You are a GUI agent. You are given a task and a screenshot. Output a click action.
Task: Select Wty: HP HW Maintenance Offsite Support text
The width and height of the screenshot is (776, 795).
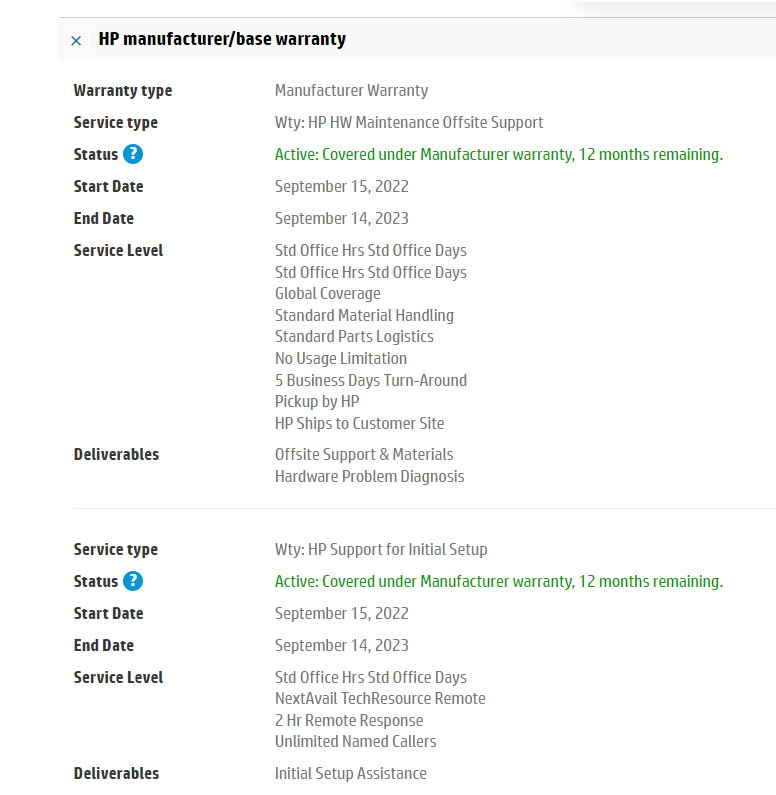[409, 122]
